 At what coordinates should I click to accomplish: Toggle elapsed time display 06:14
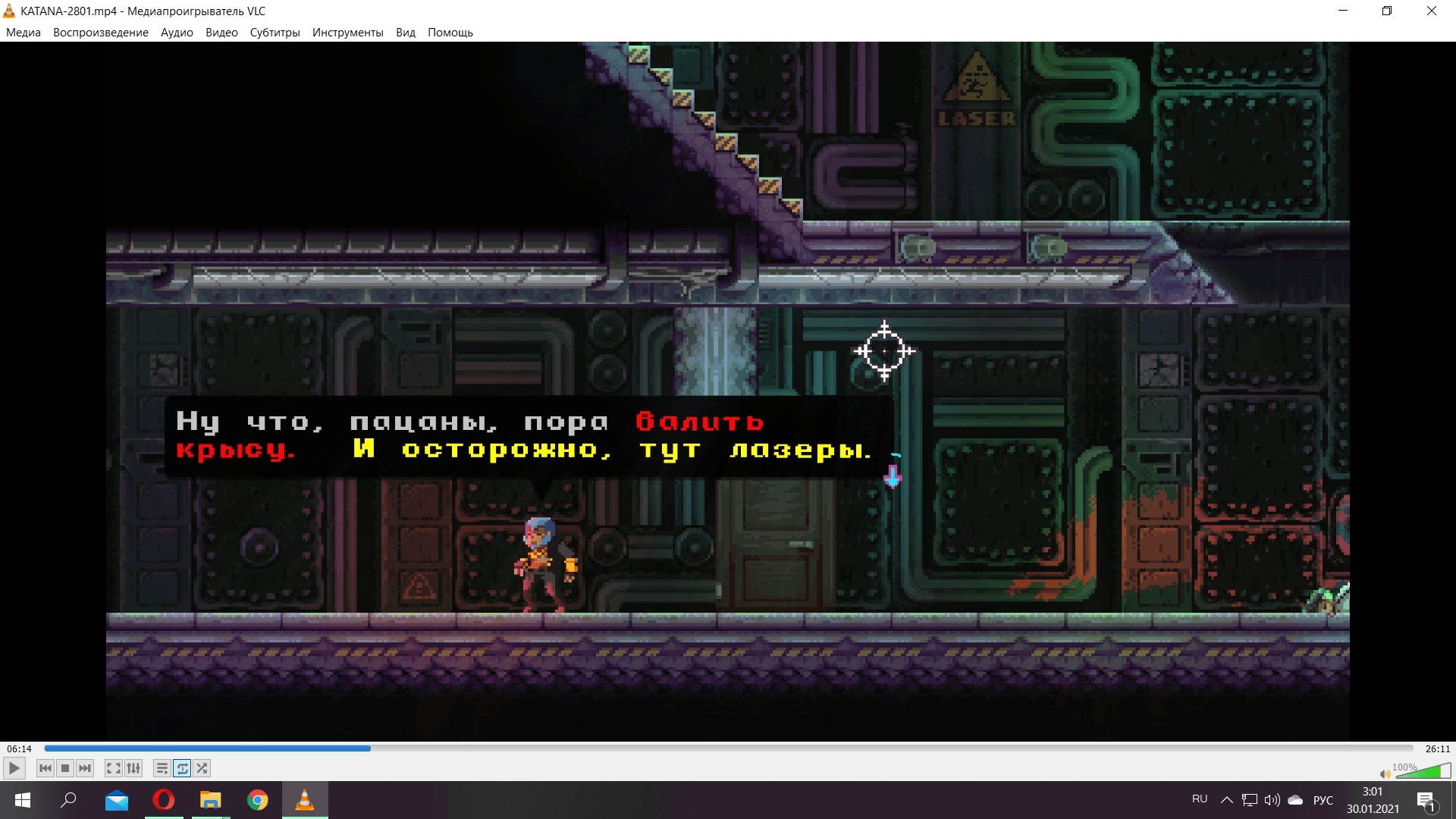(20, 748)
